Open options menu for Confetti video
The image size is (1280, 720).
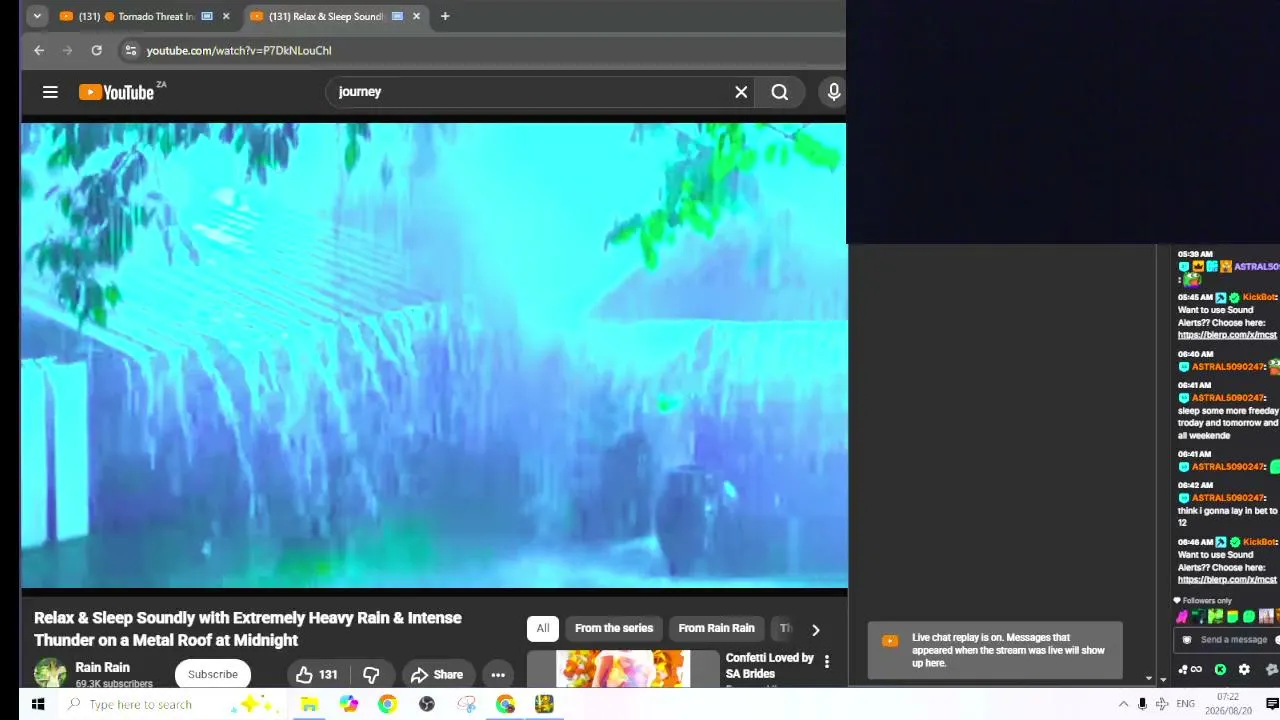point(827,661)
